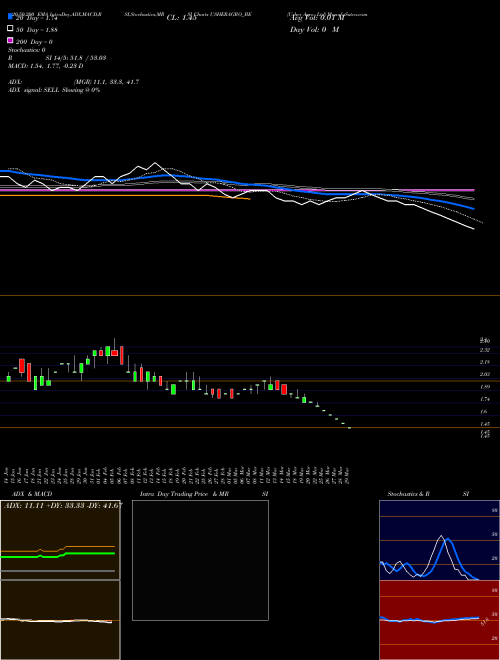Screen dimensions: 500x660
Task: Click the MACD indicator chart panel below ADX
Action: pos(60,620)
